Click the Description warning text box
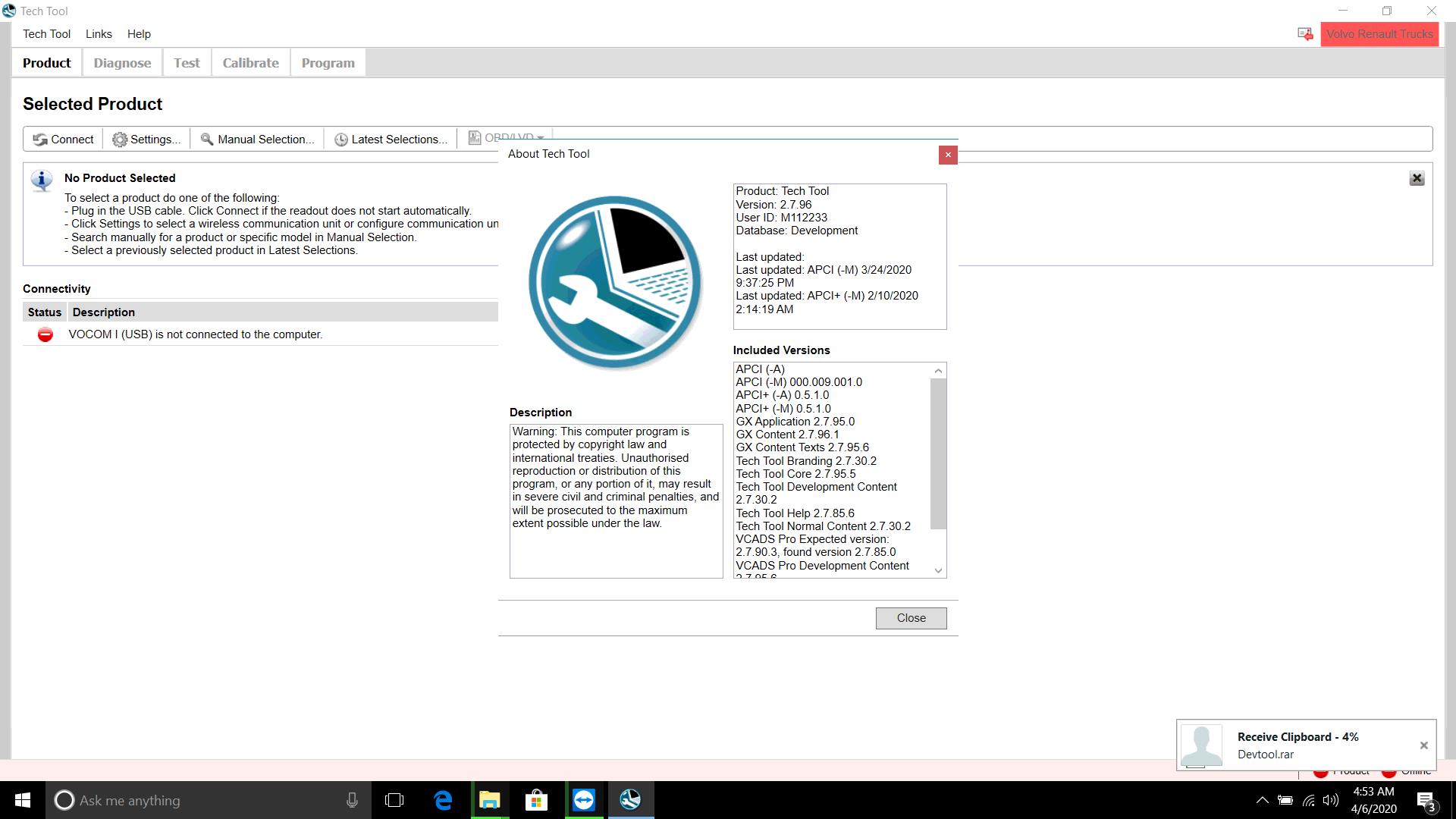This screenshot has height=819, width=1456. click(x=616, y=501)
